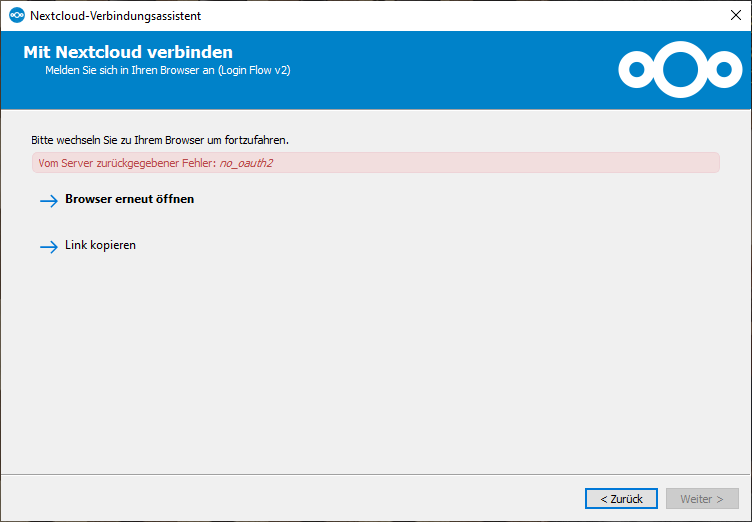The height and width of the screenshot is (522, 752).
Task: Click the Nextcloud-Verbindungsassistent window title text
Action: (x=116, y=16)
